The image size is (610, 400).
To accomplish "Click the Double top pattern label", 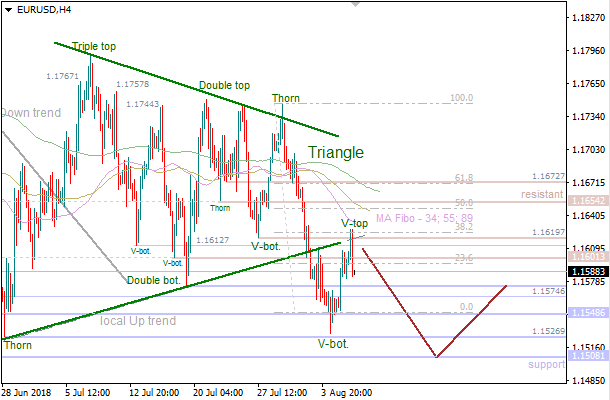I will 224,86.
